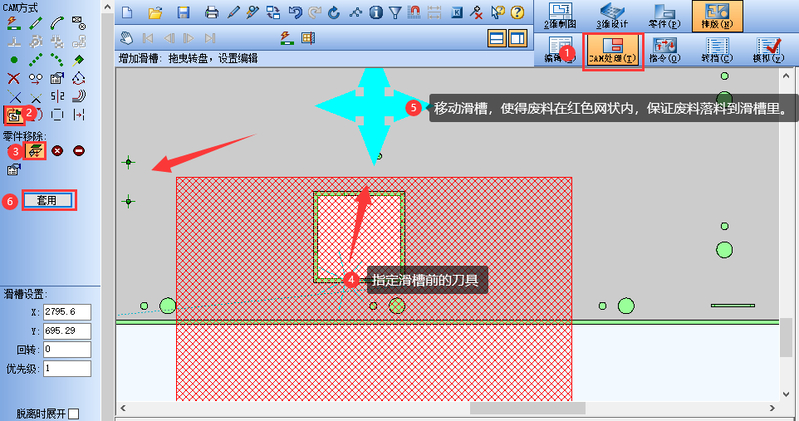Click the blue K square toolbar icon
The width and height of the screenshot is (799, 421).
click(x=457, y=13)
